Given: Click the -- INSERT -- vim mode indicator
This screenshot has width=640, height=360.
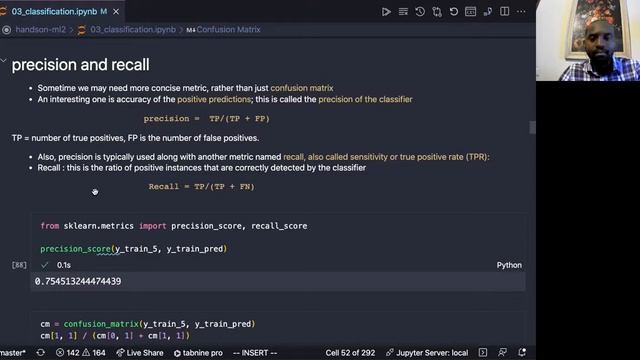Looking at the screenshot, I should point(255,353).
